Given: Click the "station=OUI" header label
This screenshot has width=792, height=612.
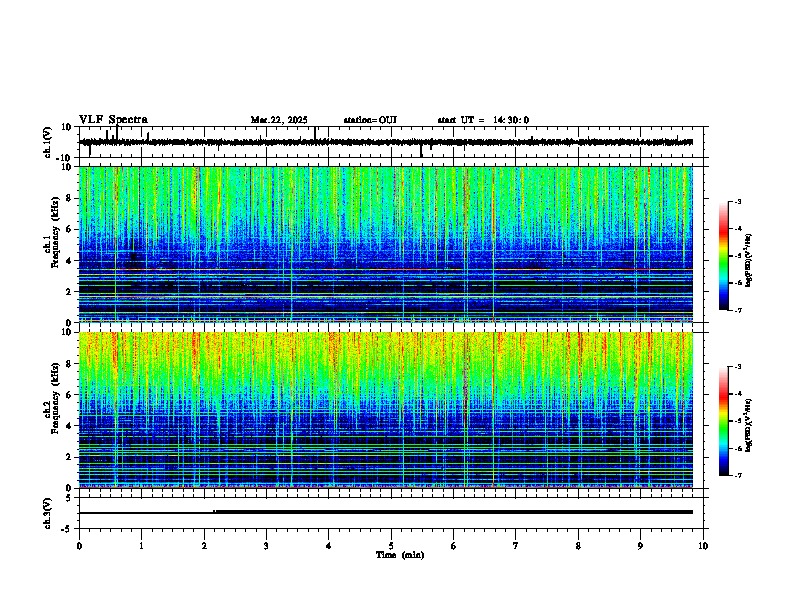Looking at the screenshot, I should coord(370,120).
